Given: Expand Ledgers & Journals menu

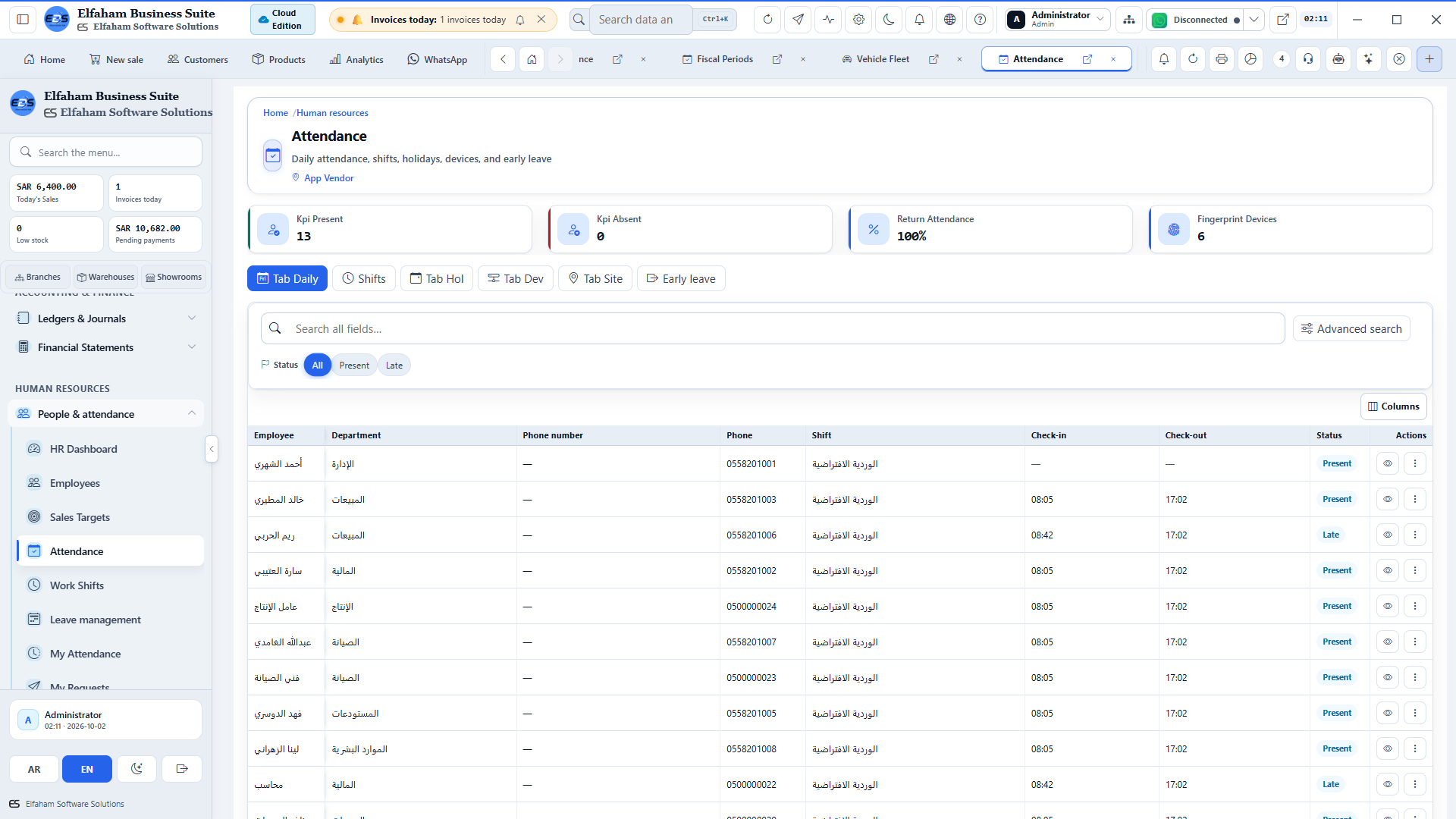Looking at the screenshot, I should pyautogui.click(x=106, y=318).
